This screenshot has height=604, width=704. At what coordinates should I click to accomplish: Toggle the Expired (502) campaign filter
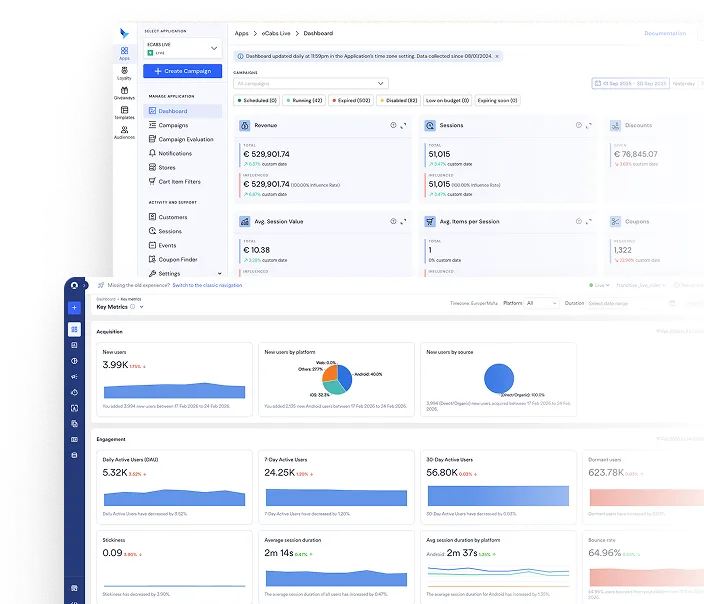pyautogui.click(x=352, y=101)
